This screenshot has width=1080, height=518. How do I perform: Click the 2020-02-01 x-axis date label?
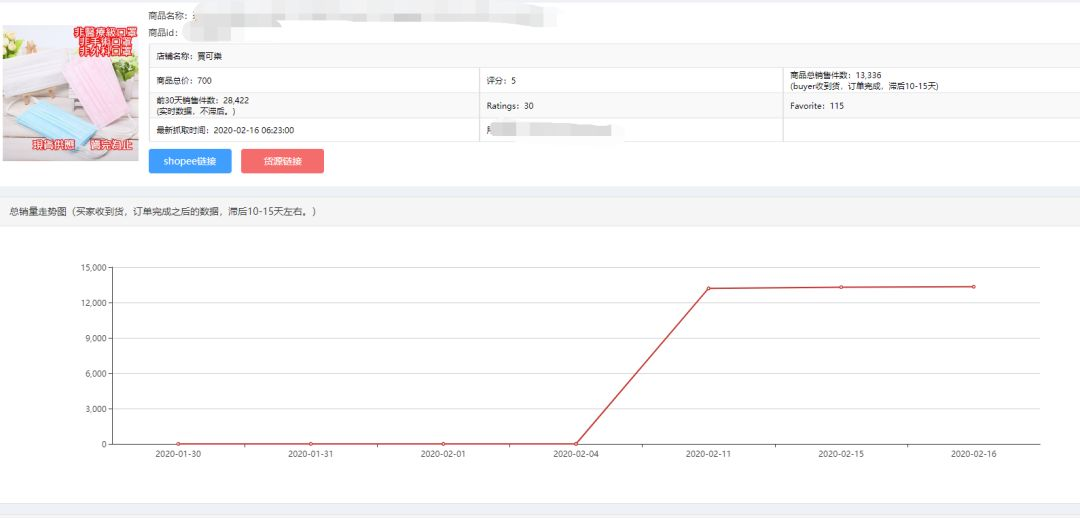443,455
